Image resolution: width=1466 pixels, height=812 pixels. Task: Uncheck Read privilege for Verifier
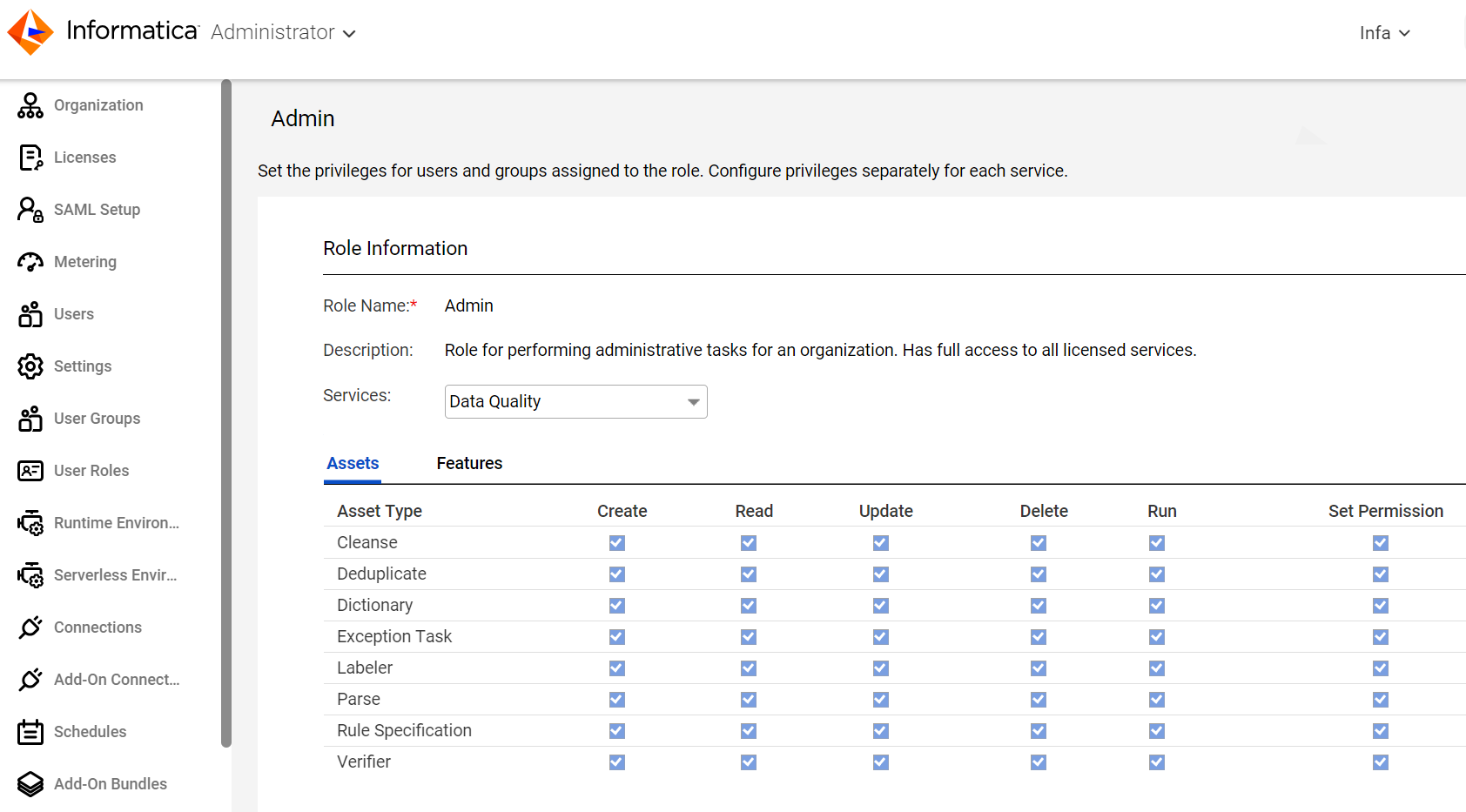click(749, 762)
